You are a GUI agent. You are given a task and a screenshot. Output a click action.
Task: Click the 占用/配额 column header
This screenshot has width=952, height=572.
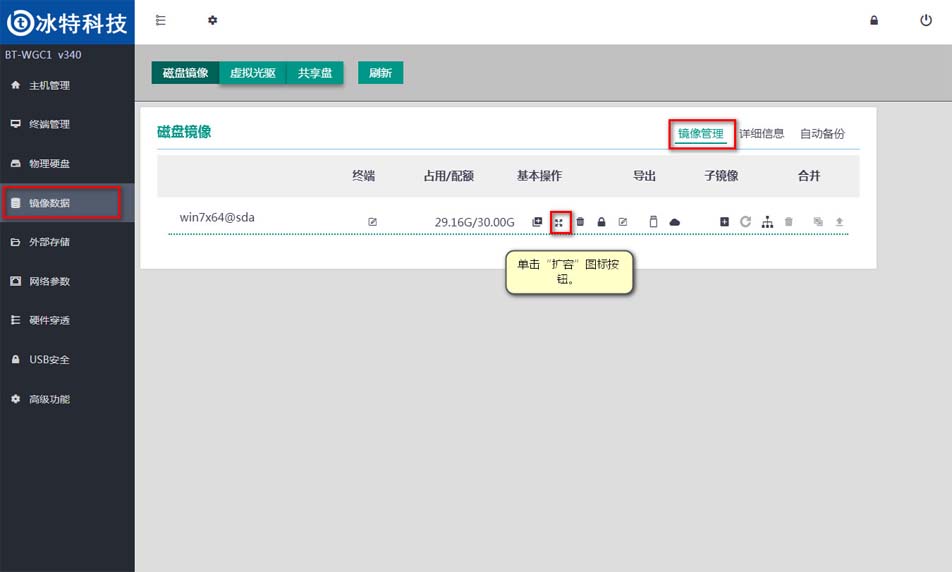[x=449, y=176]
